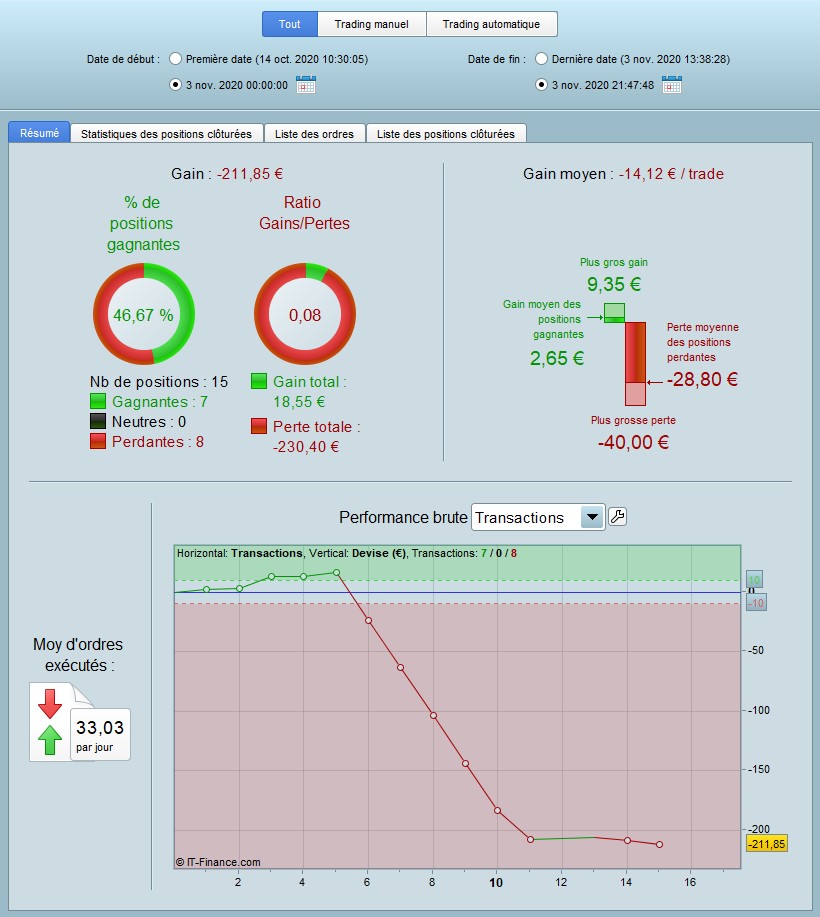The height and width of the screenshot is (917, 820).
Task: Click the green Gagnantes legend square
Action: coord(98,401)
